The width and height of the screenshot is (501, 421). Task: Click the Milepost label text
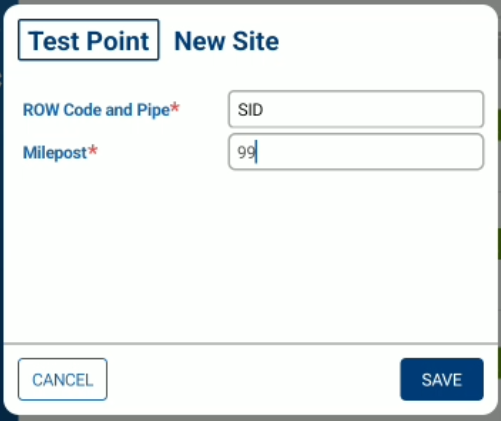[x=55, y=153]
